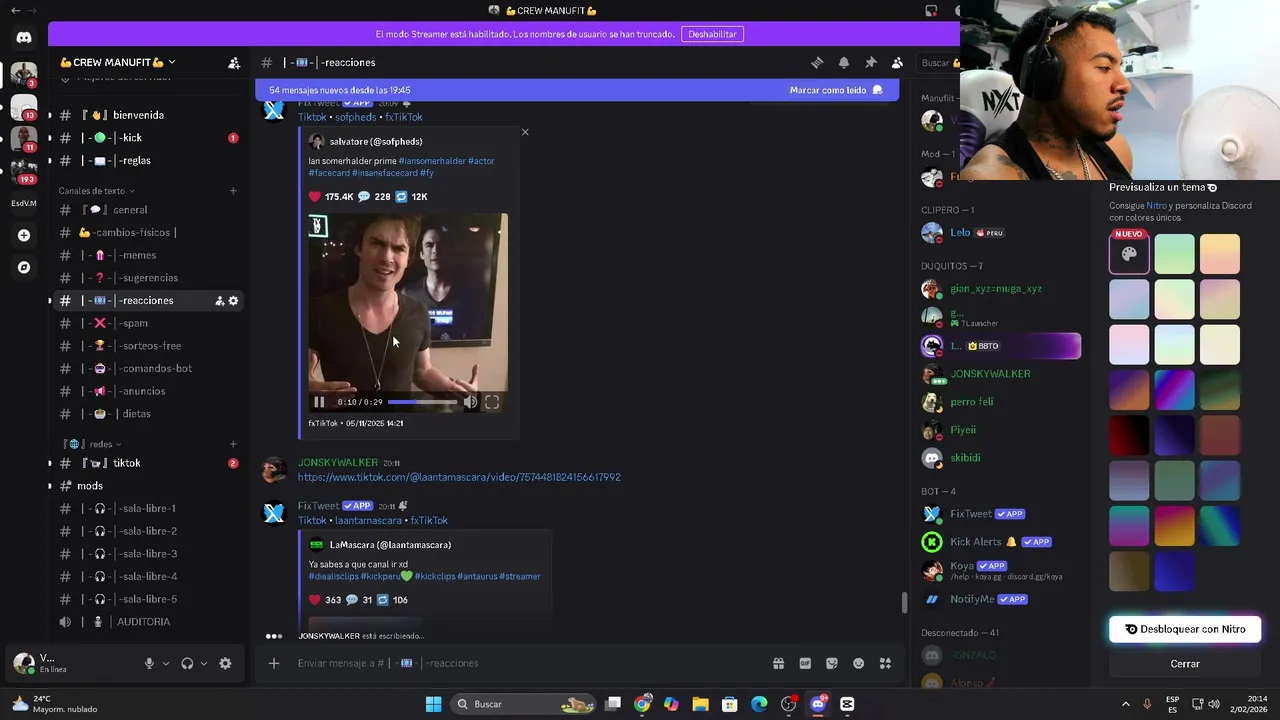Click the add a server plus icon
Image resolution: width=1280 pixels, height=720 pixels.
[24, 235]
